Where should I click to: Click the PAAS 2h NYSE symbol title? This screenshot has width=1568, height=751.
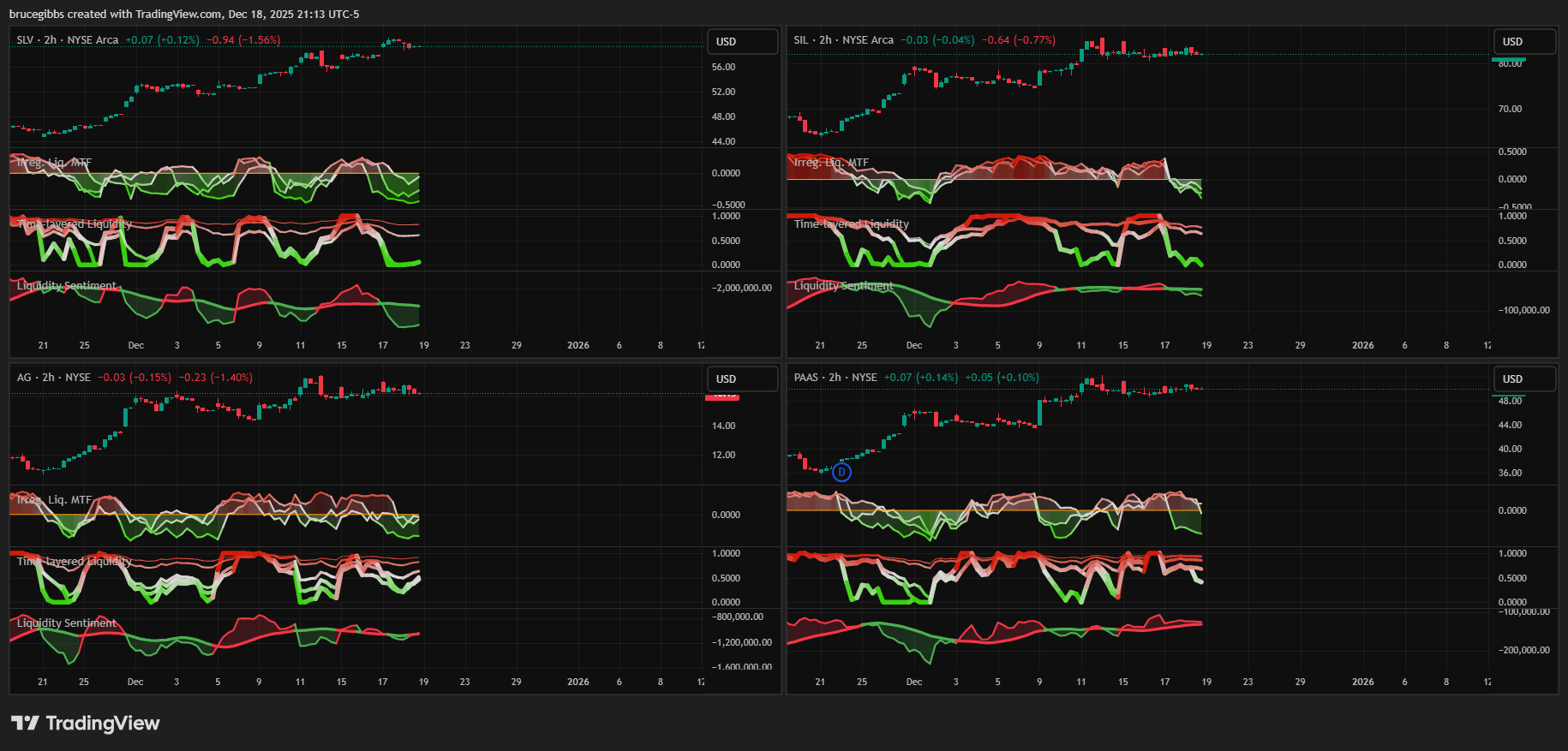[835, 378]
